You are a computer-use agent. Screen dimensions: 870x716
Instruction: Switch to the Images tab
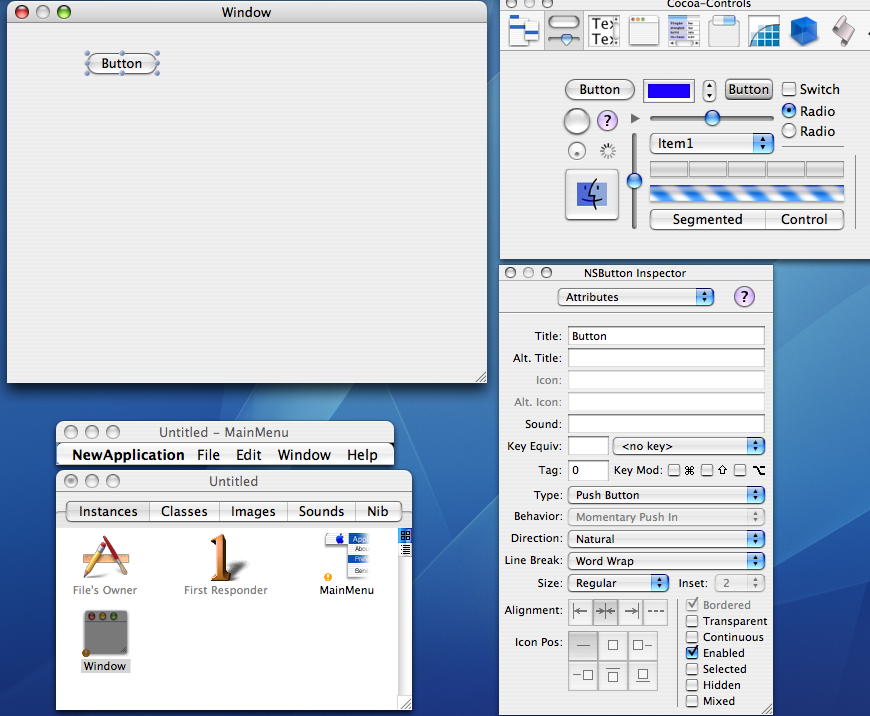tap(253, 511)
